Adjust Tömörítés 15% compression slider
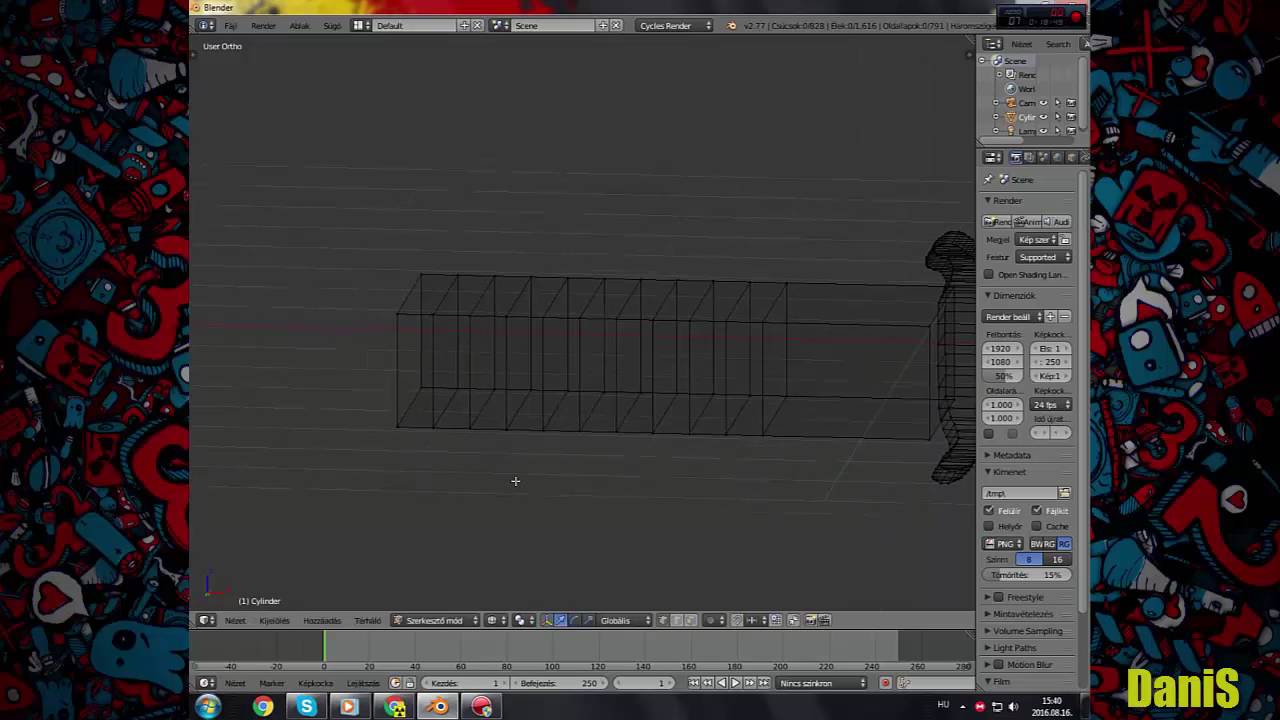Image resolution: width=1280 pixels, height=720 pixels. tap(1027, 575)
